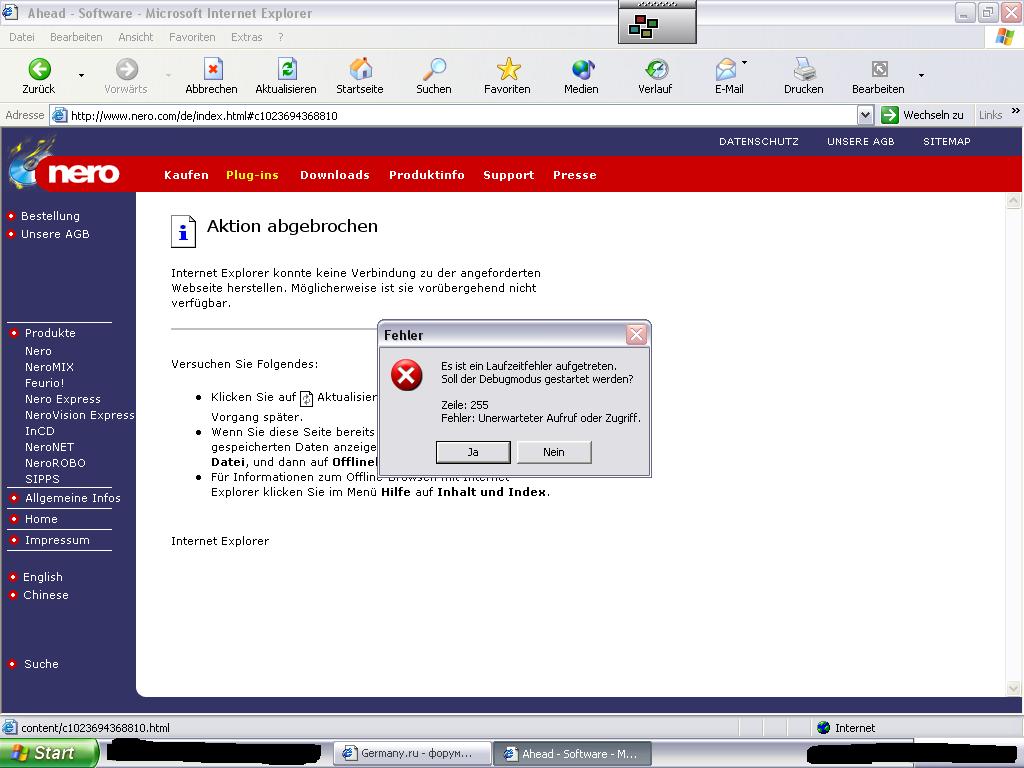Expand the Links toolbar chevron
1024x768 pixels.
[x=1016, y=111]
